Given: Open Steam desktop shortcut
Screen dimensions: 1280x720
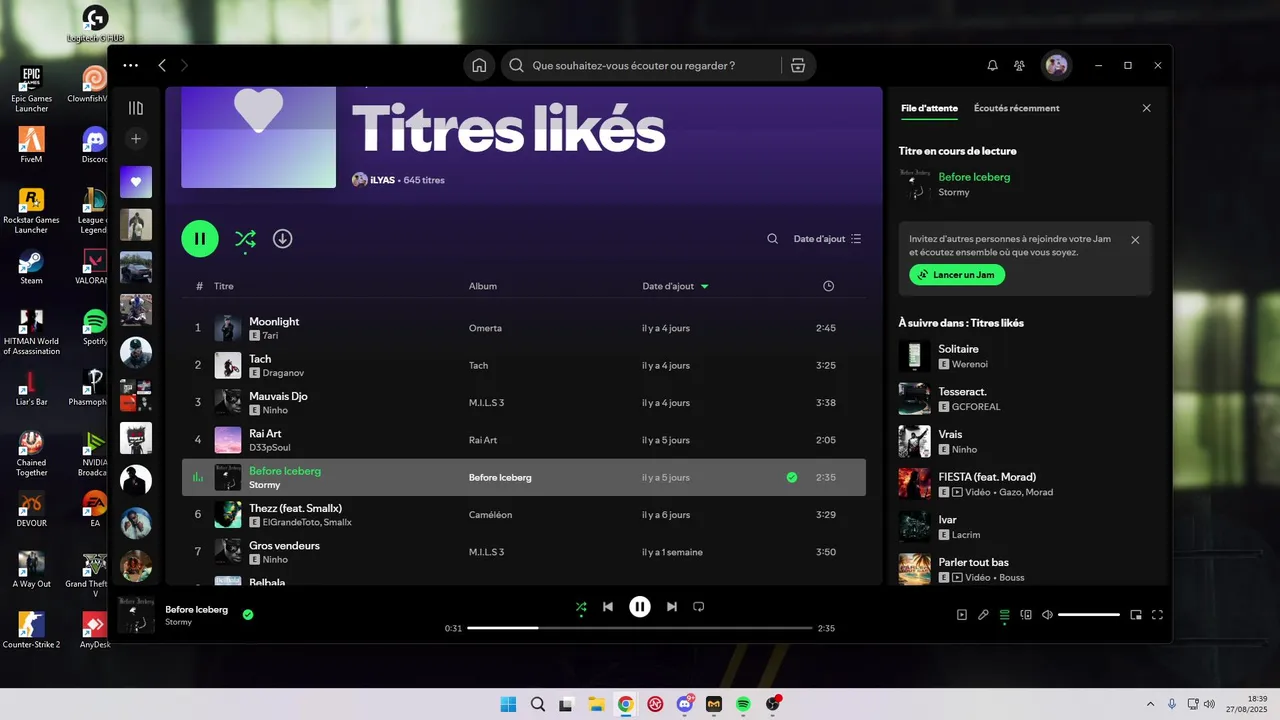Looking at the screenshot, I should [x=31, y=267].
